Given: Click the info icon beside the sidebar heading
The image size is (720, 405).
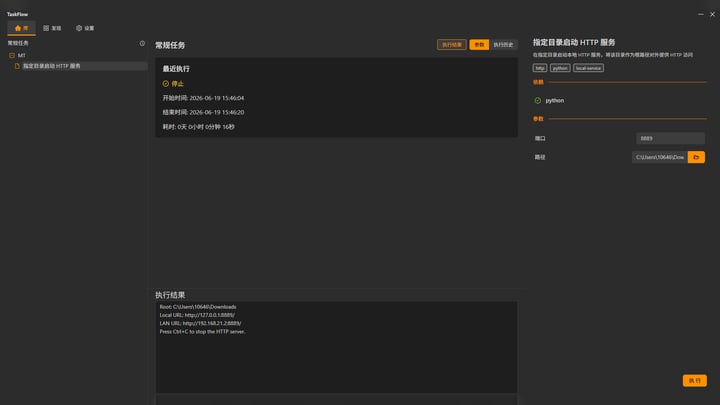Looking at the screenshot, I should (x=142, y=43).
